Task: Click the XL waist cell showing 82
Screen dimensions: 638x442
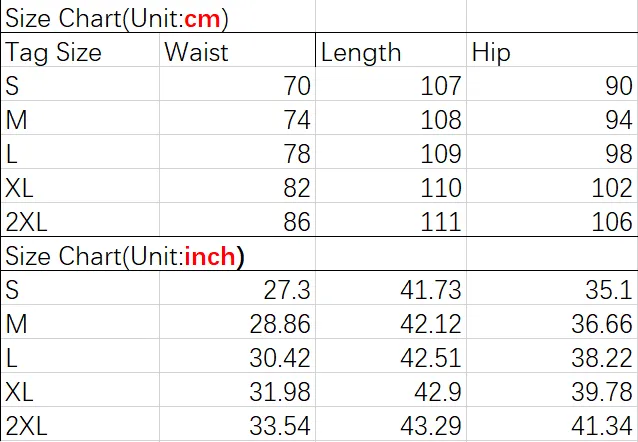Action: [x=237, y=186]
